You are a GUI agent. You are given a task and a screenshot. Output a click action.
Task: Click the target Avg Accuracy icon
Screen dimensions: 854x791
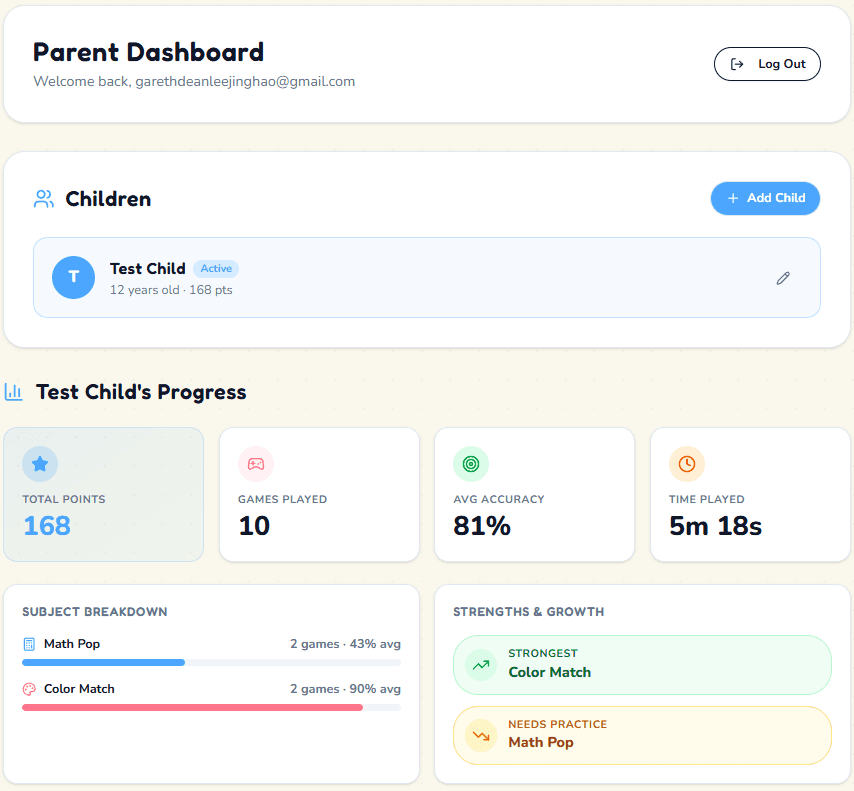(471, 463)
